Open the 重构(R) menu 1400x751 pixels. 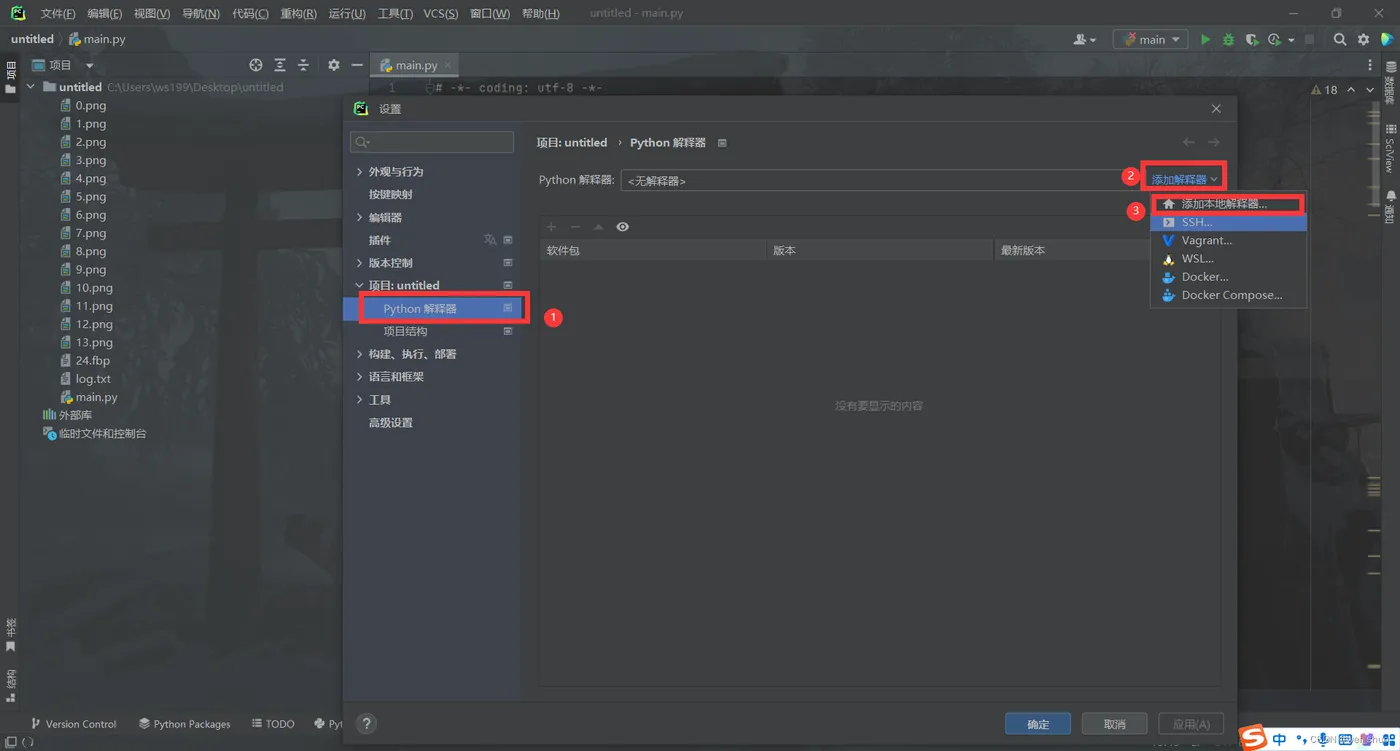pyautogui.click(x=298, y=14)
